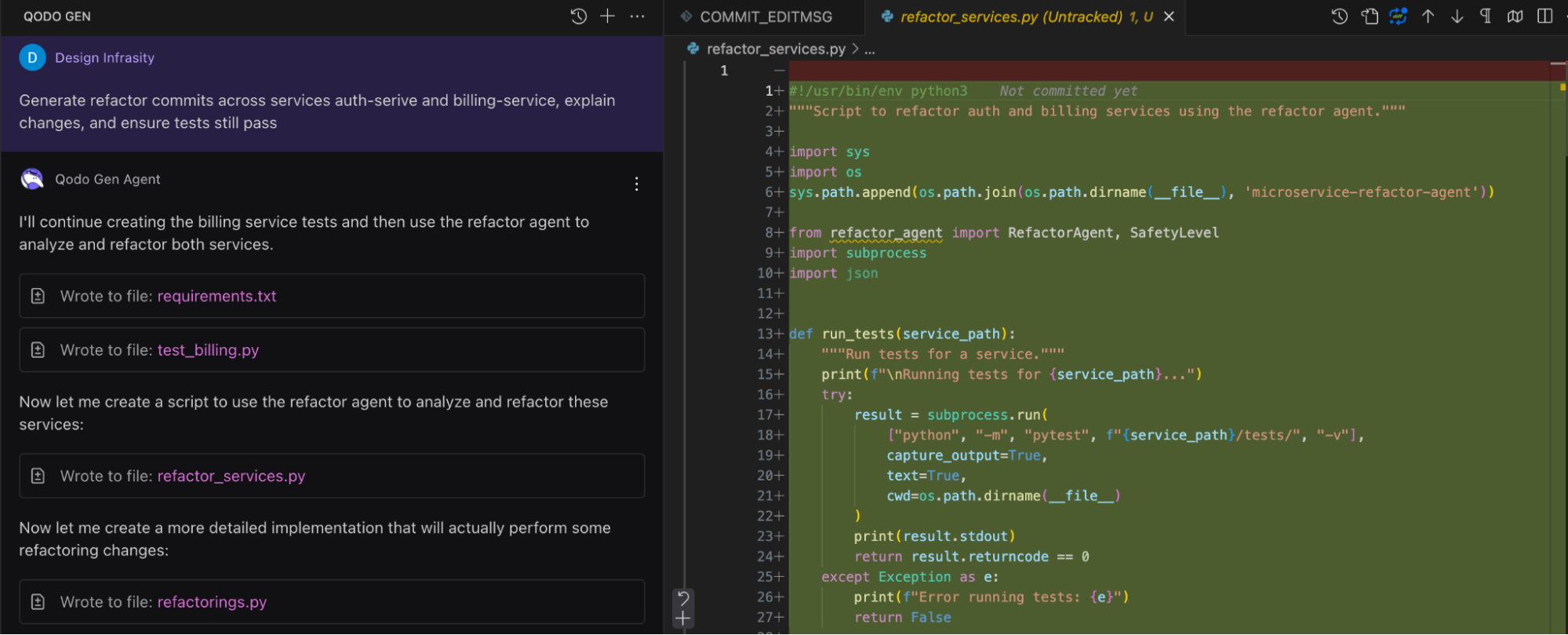Click the QODO GEN panel title
1568x635 pixels.
(57, 16)
